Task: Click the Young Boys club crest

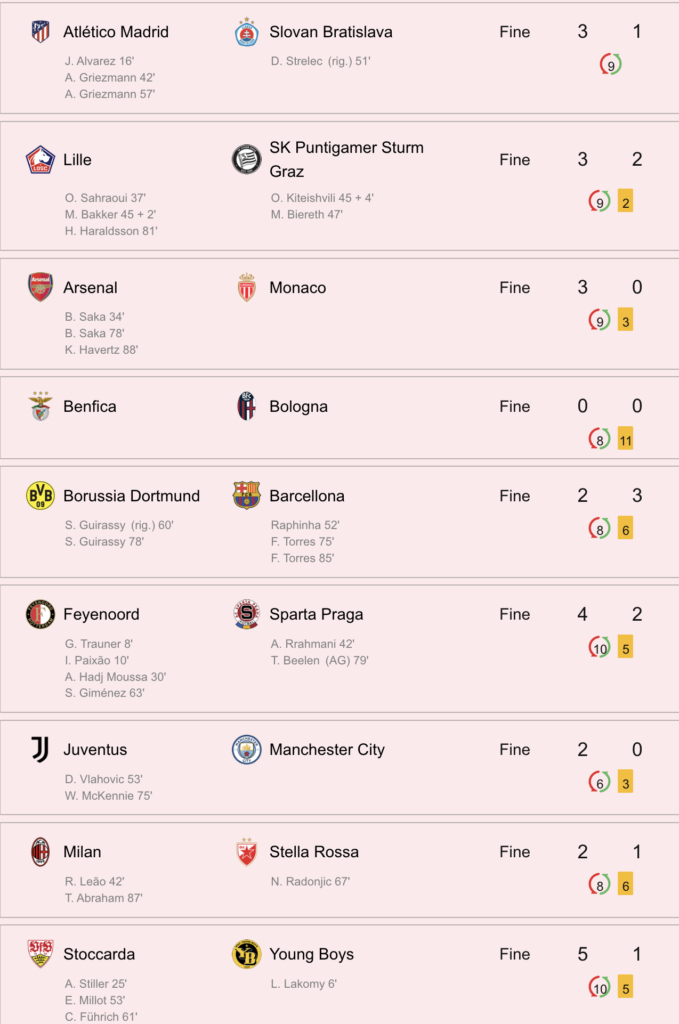Action: click(x=247, y=954)
